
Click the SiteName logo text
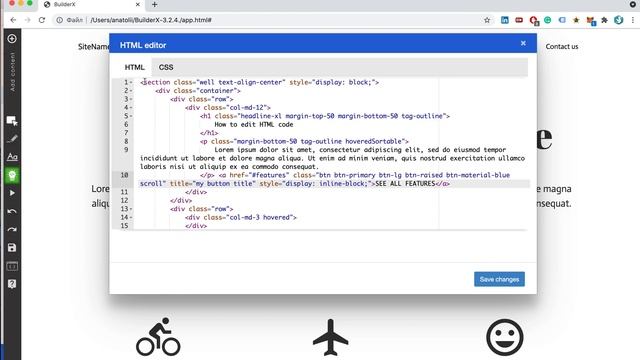pos(93,47)
